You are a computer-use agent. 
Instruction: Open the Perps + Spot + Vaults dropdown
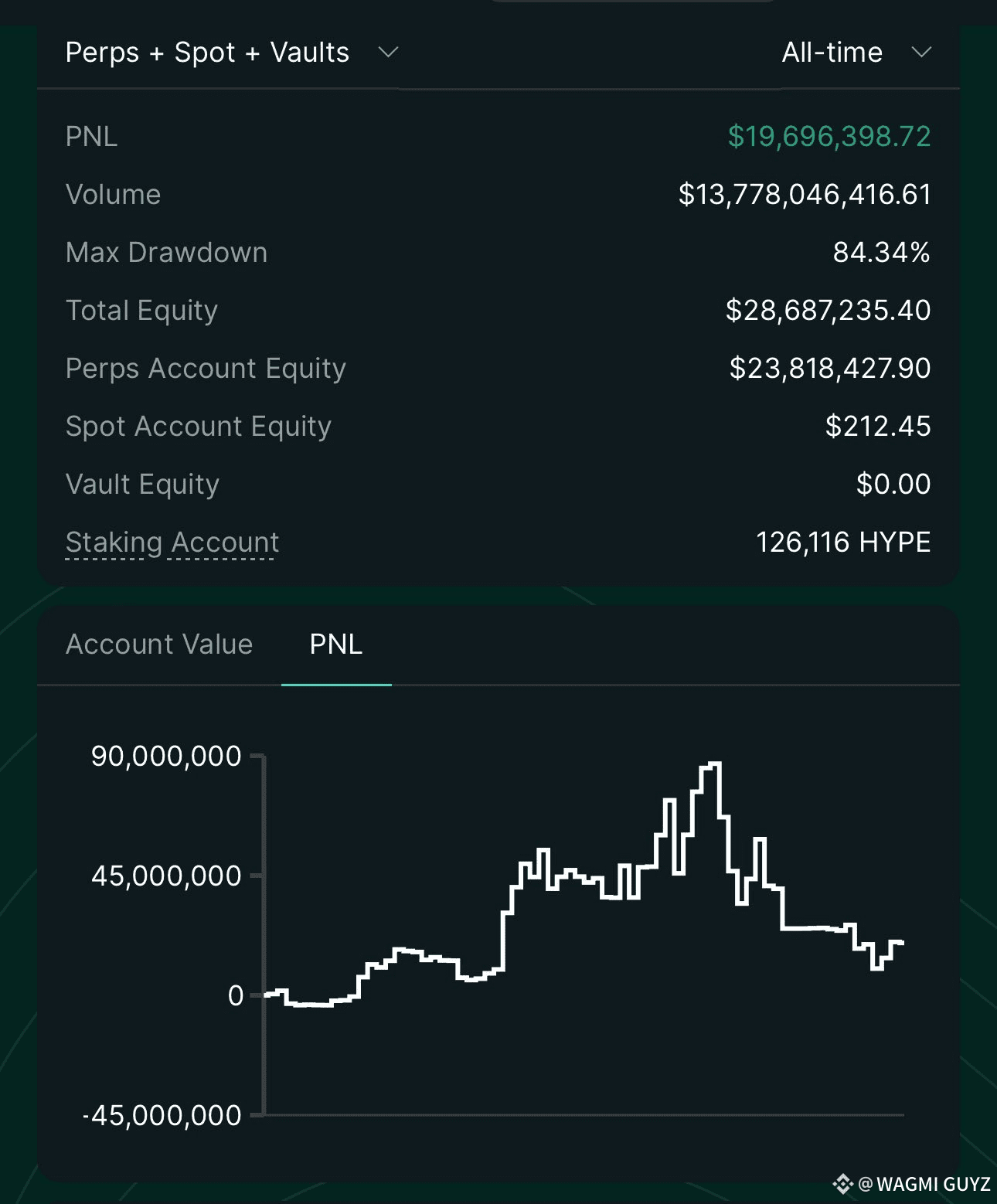click(207, 53)
